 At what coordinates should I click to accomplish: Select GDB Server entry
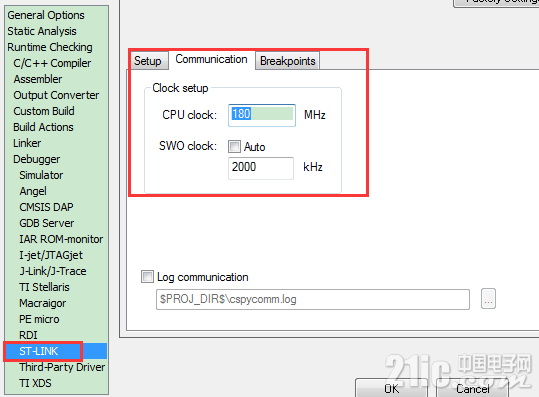pyautogui.click(x=46, y=223)
